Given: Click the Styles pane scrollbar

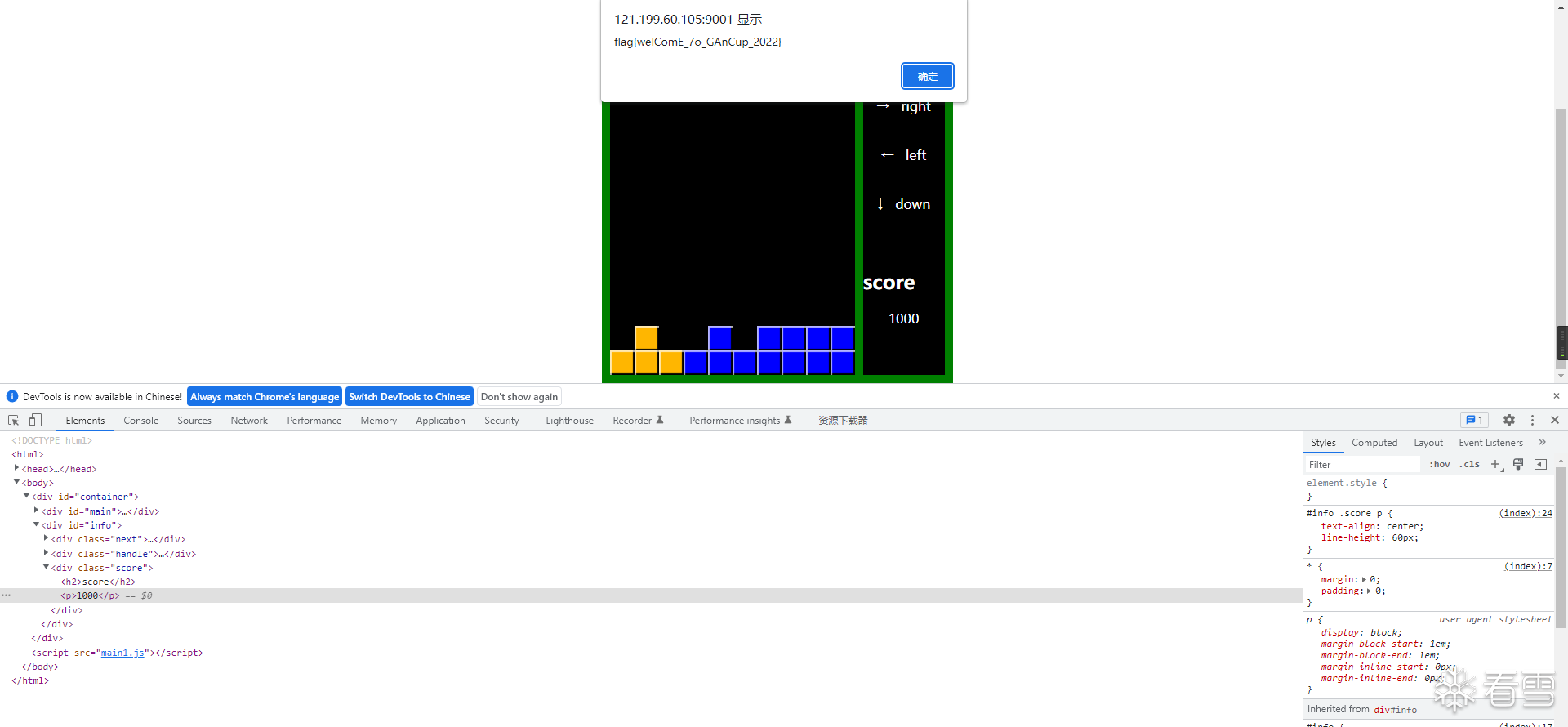Looking at the screenshot, I should 1561,546.
